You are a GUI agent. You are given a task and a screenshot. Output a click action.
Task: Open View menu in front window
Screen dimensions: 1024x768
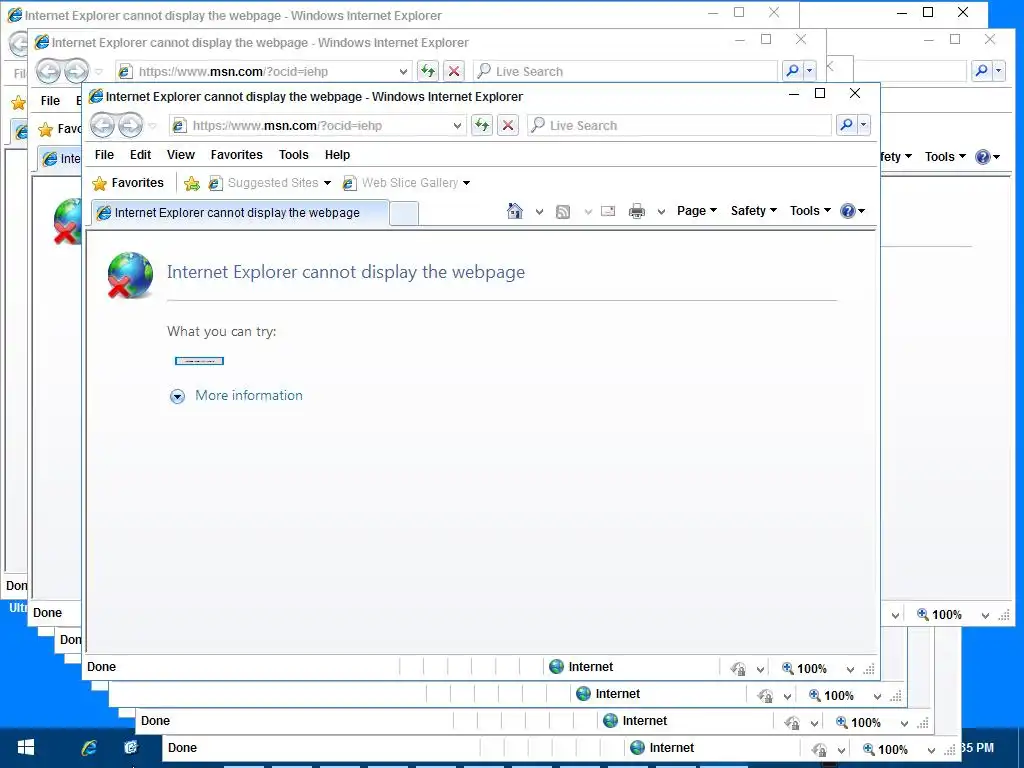click(181, 155)
